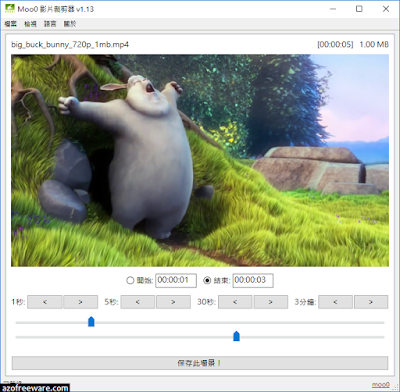This screenshot has height=392, width=400.
Task: Open the 關於 menu
Action: [x=70, y=24]
